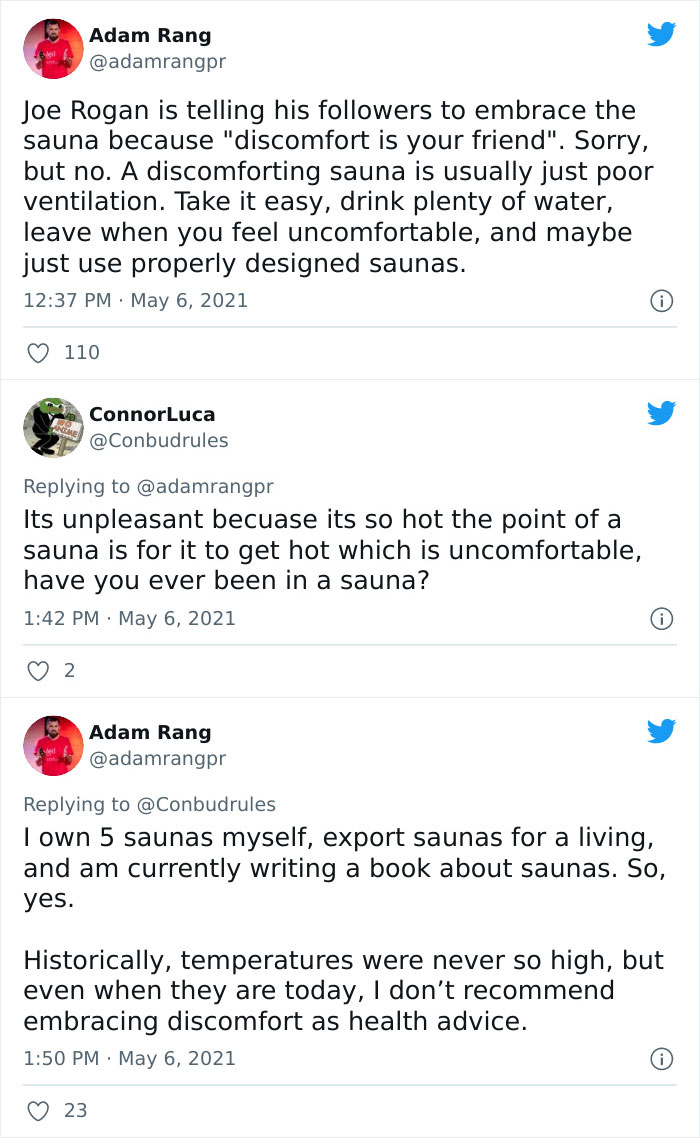Image resolution: width=700 pixels, height=1138 pixels.
Task: Click the Twitter bird icon on Adam Rang's first tweet
Action: pyautogui.click(x=661, y=33)
